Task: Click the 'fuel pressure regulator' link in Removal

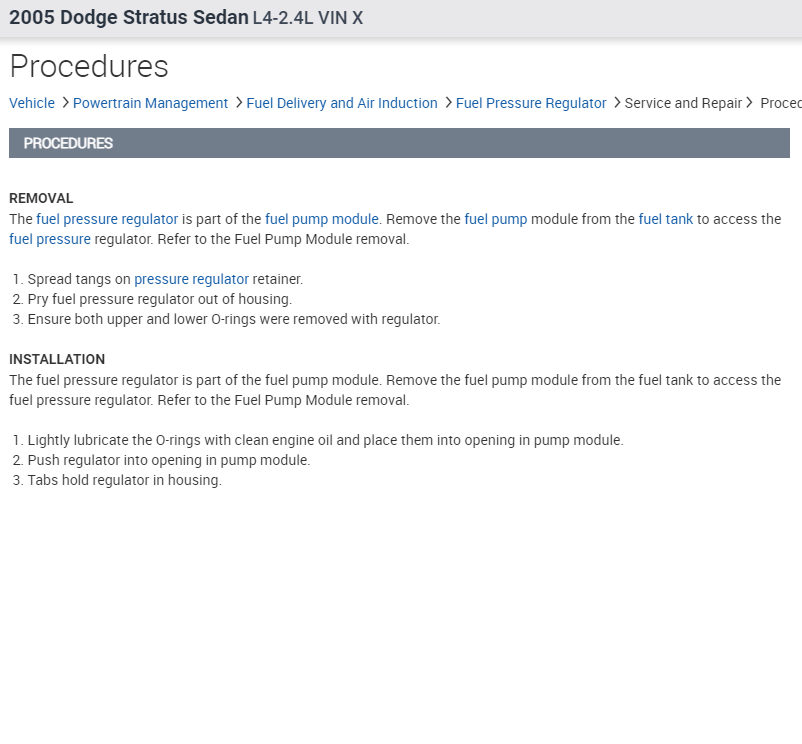Action: pos(107,219)
